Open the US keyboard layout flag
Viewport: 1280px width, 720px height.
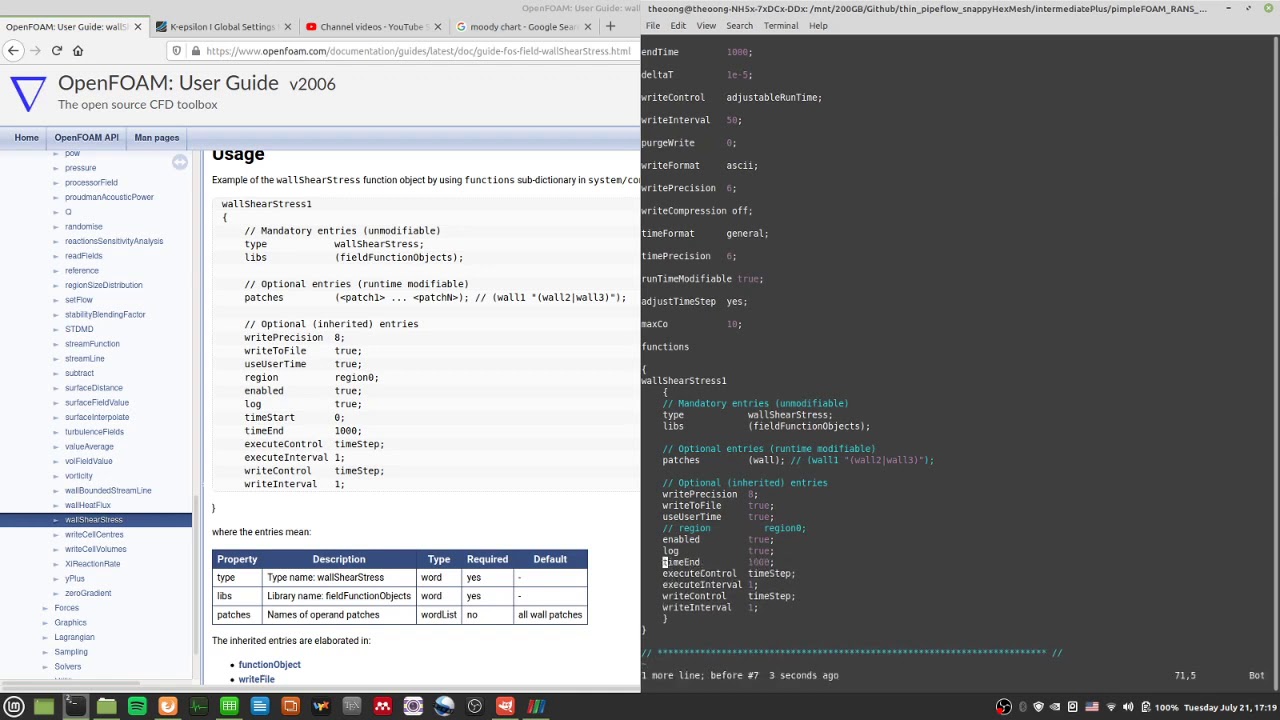click(1092, 707)
